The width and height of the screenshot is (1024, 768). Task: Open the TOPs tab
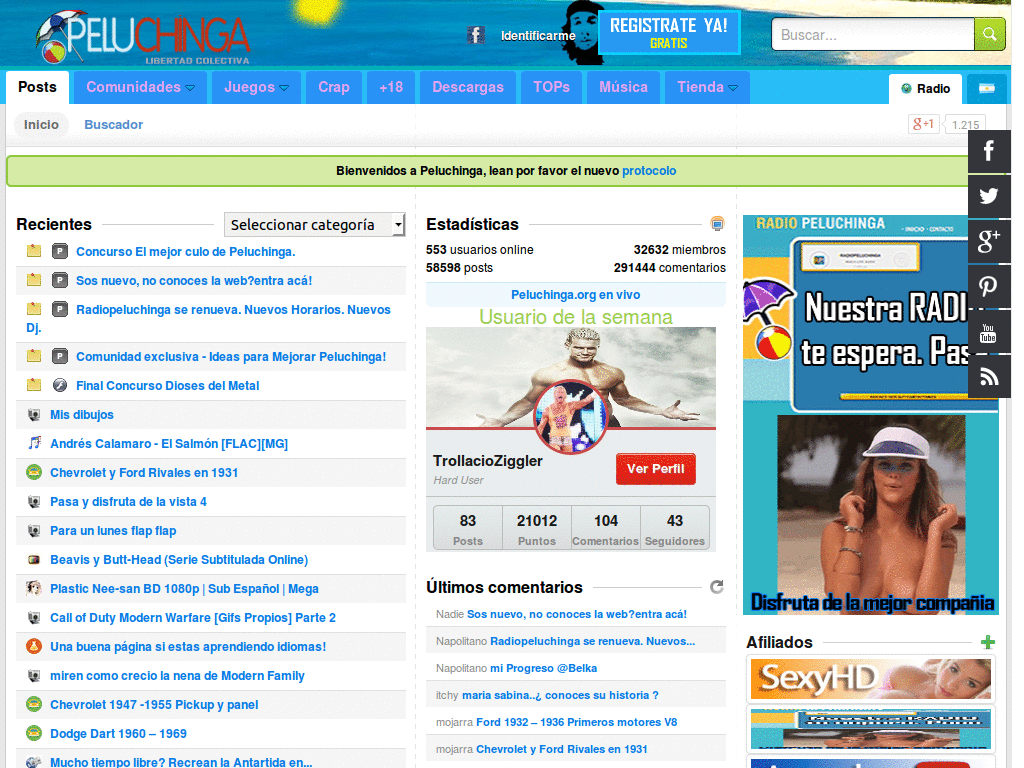[551, 88]
